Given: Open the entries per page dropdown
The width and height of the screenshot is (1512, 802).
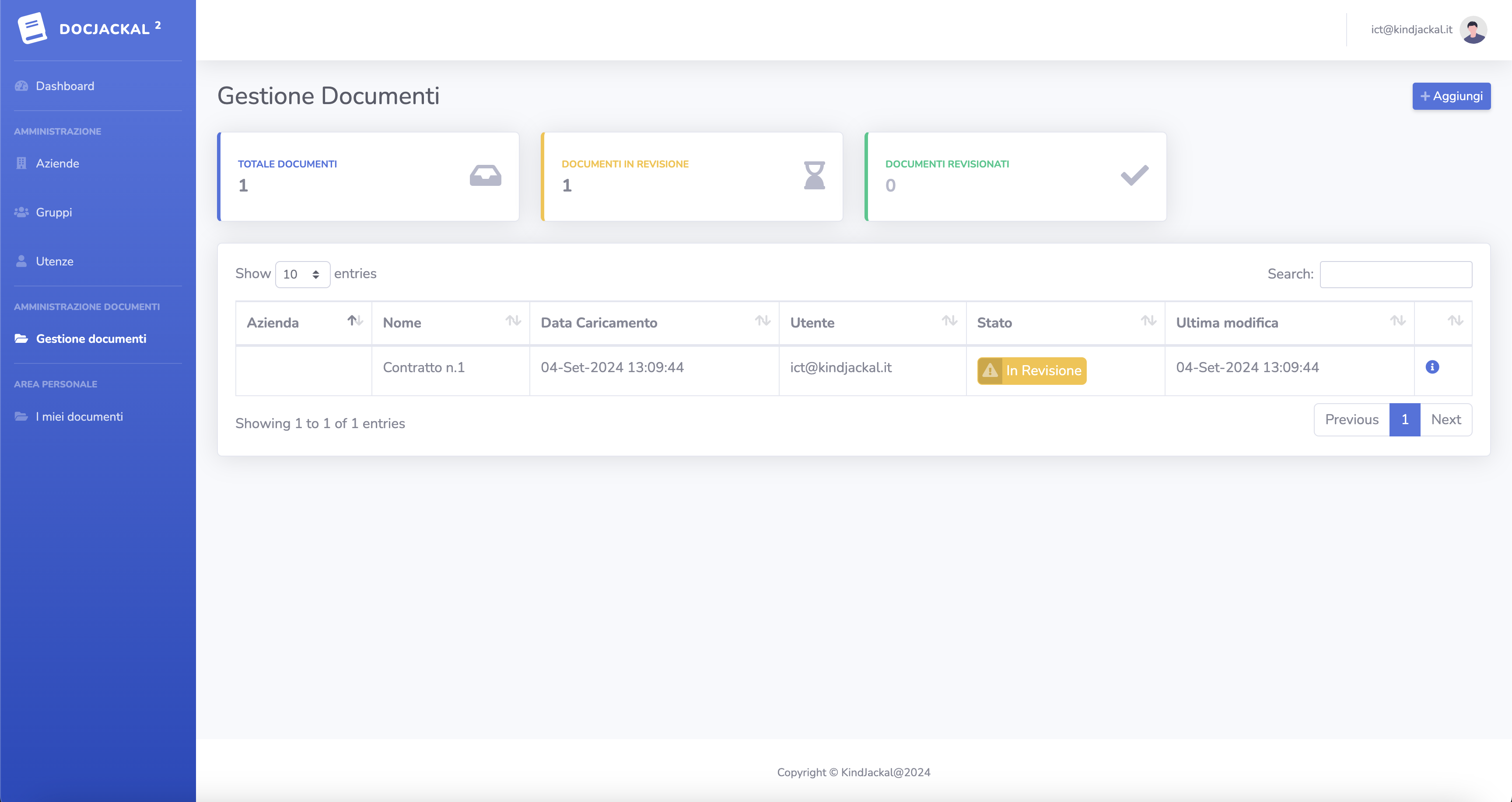Looking at the screenshot, I should point(302,275).
